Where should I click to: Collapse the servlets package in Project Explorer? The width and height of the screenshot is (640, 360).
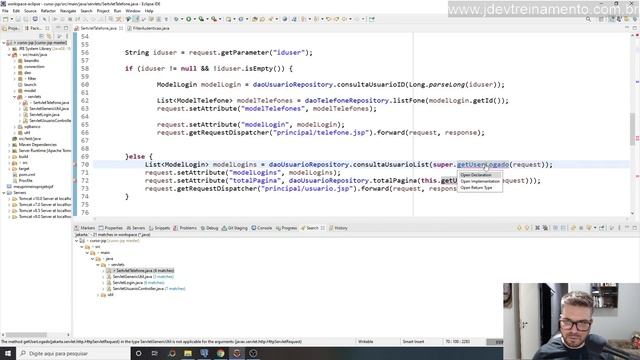tap(15, 97)
